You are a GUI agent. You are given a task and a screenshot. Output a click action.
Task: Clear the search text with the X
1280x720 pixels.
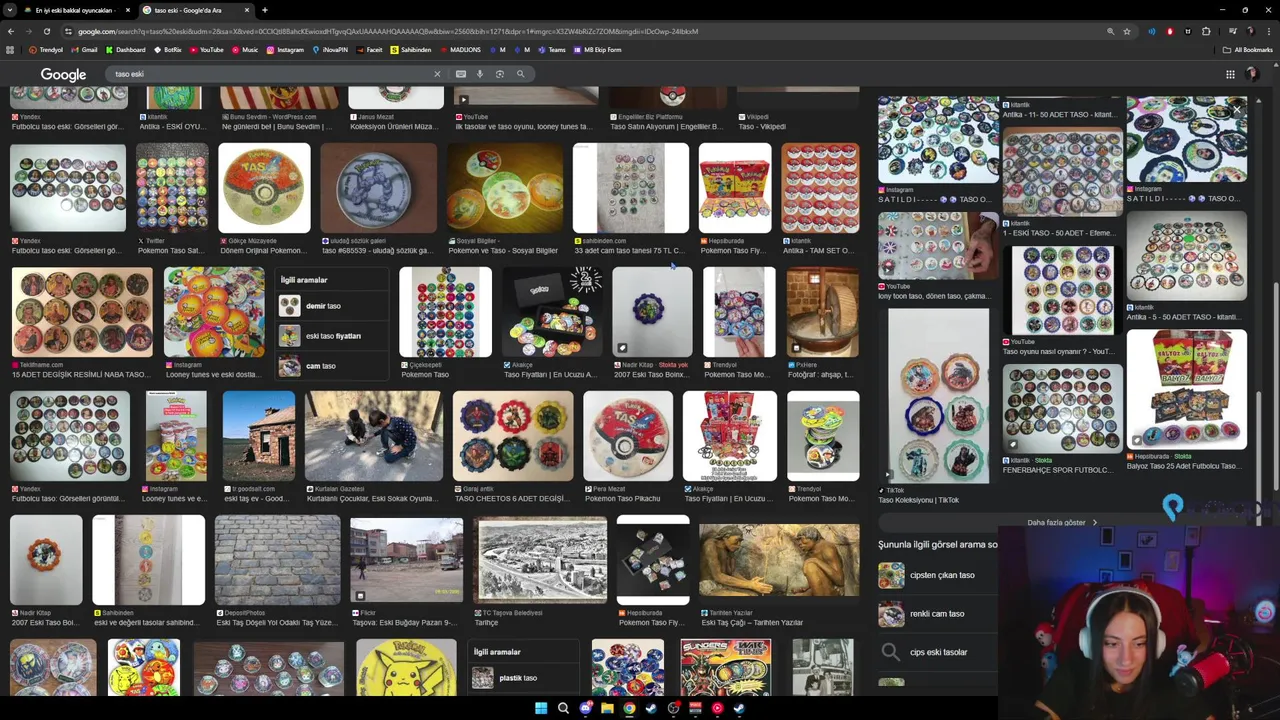437,74
